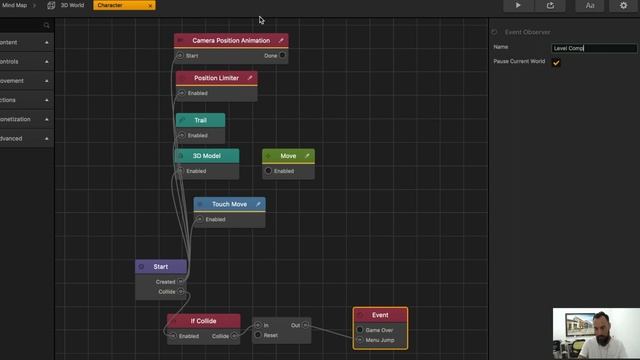The width and height of the screenshot is (640, 360).
Task: Click the Play preview button
Action: coord(518,5)
